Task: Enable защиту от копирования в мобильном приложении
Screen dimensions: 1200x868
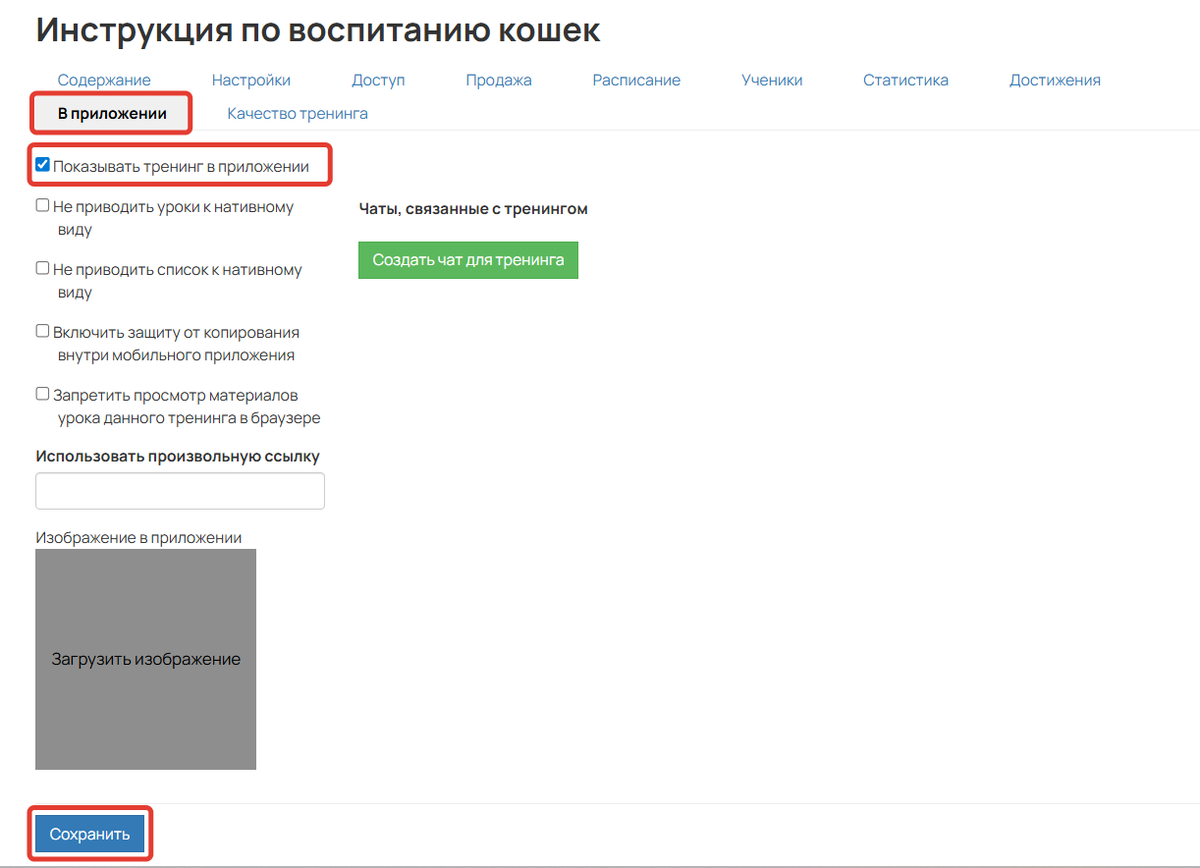Action: click(x=42, y=330)
